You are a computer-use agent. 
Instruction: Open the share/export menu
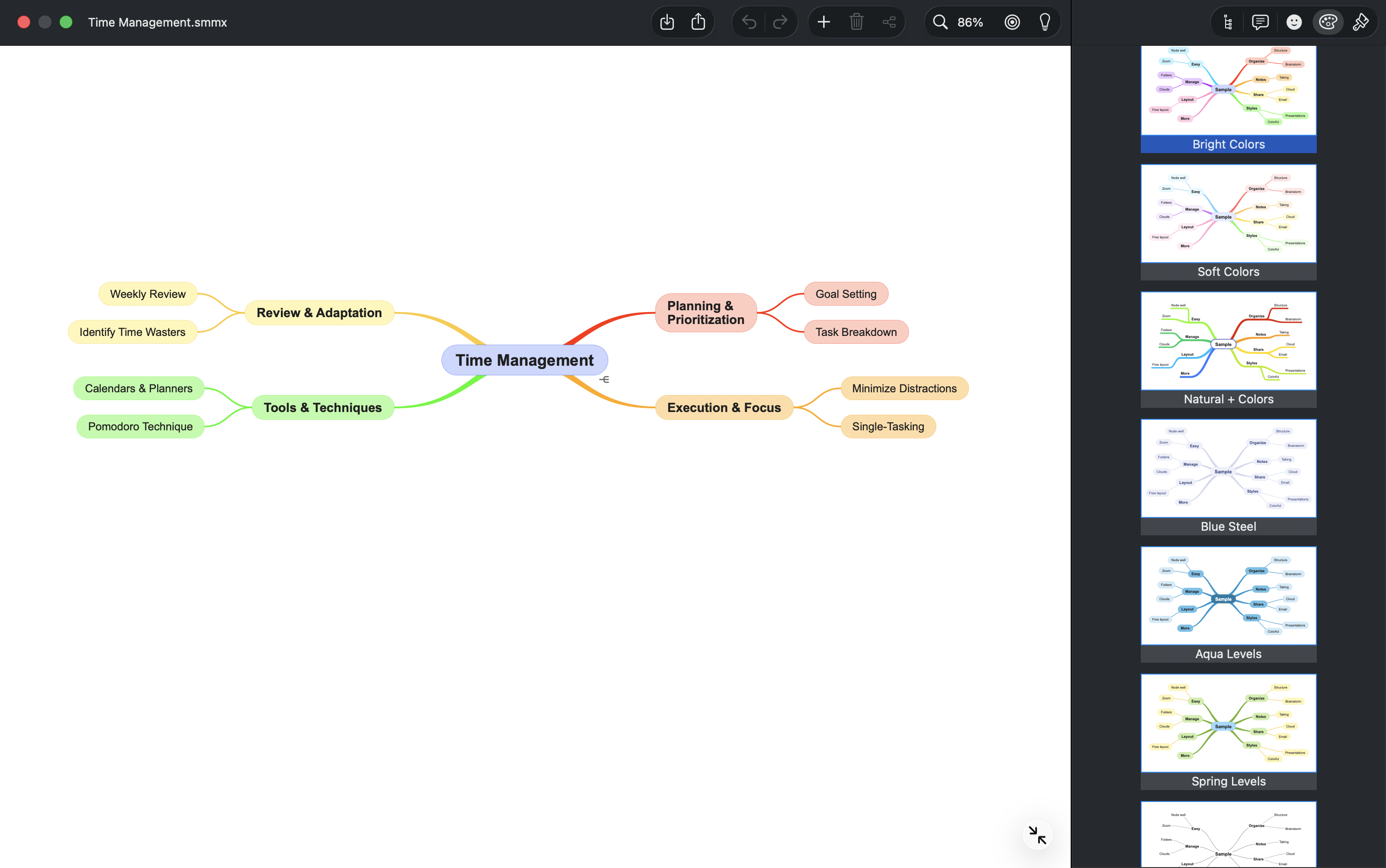pyautogui.click(x=698, y=22)
